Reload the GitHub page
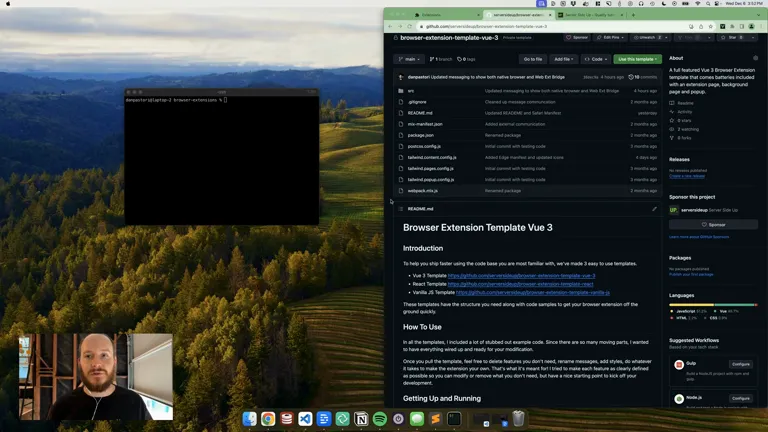 (x=409, y=26)
